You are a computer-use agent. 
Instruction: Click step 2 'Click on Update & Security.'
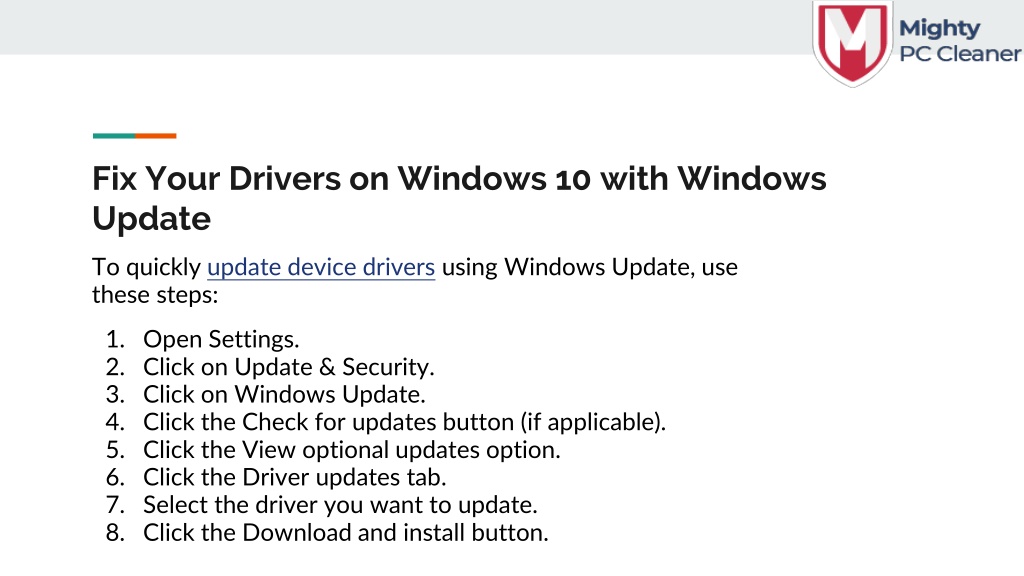click(289, 367)
